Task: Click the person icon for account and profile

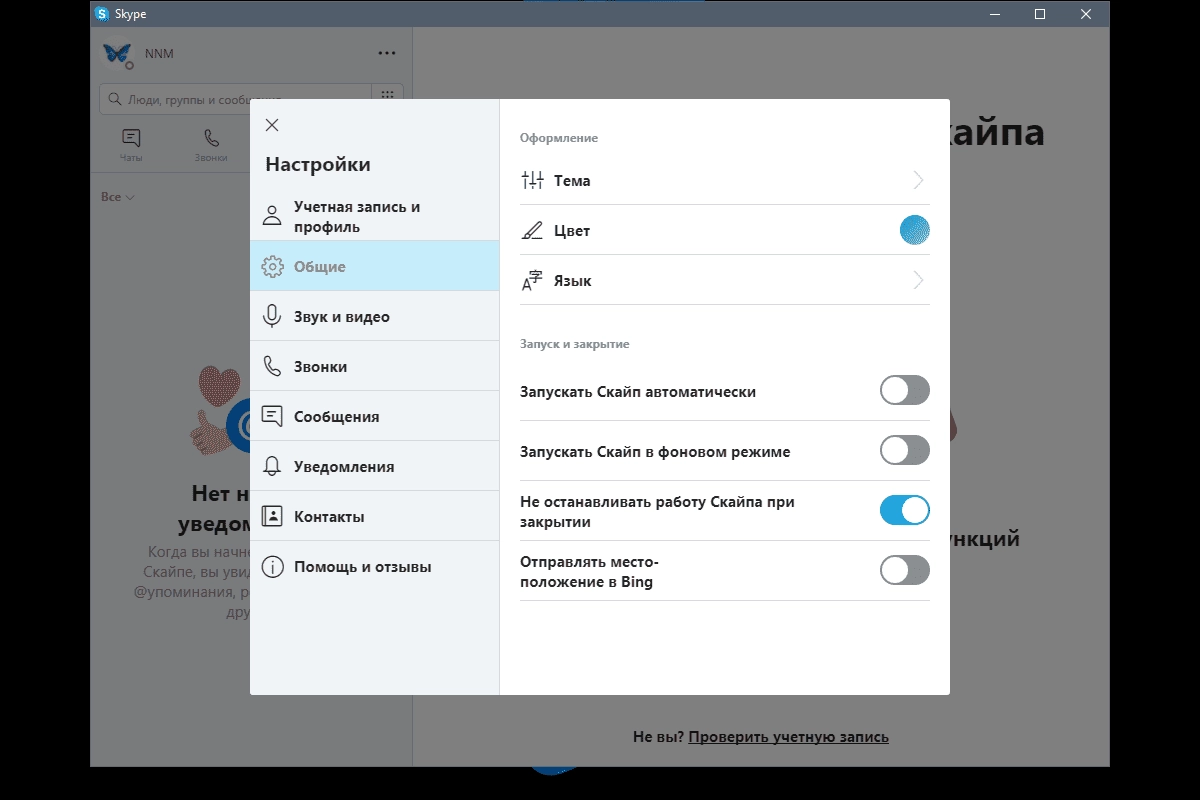Action: (271, 216)
